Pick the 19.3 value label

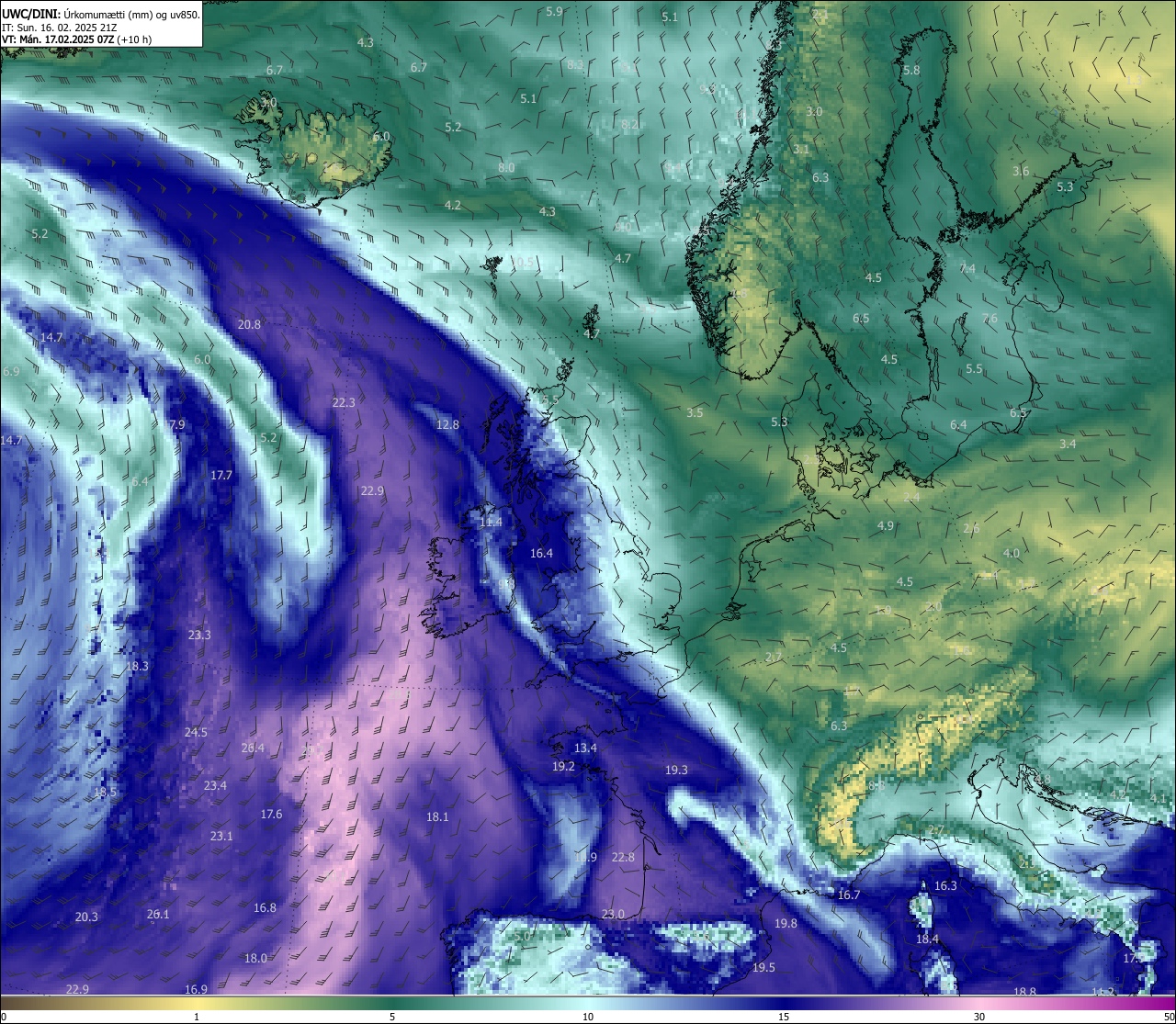(x=676, y=771)
